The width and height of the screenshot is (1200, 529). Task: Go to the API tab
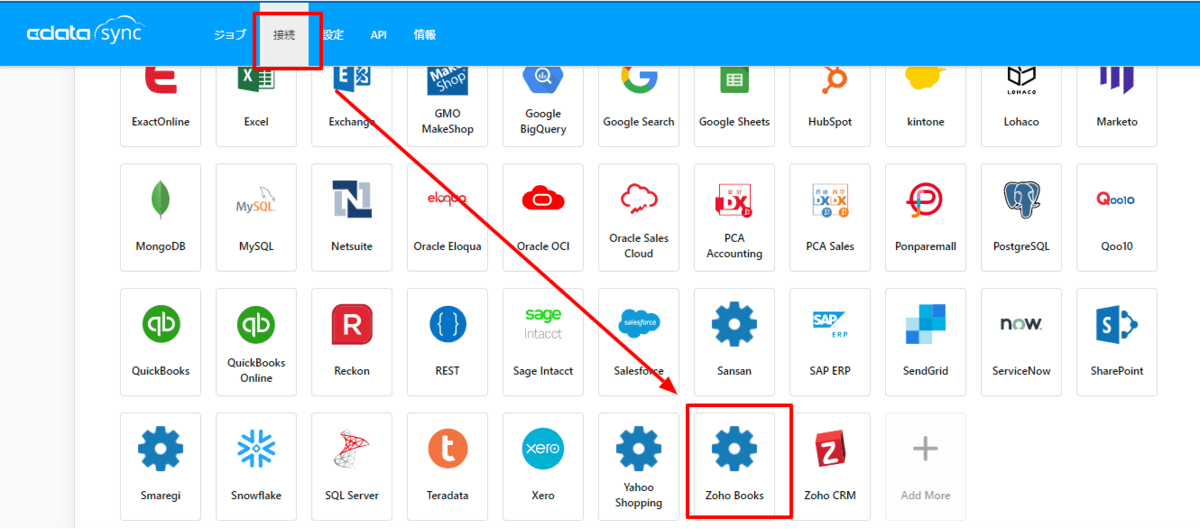point(379,35)
